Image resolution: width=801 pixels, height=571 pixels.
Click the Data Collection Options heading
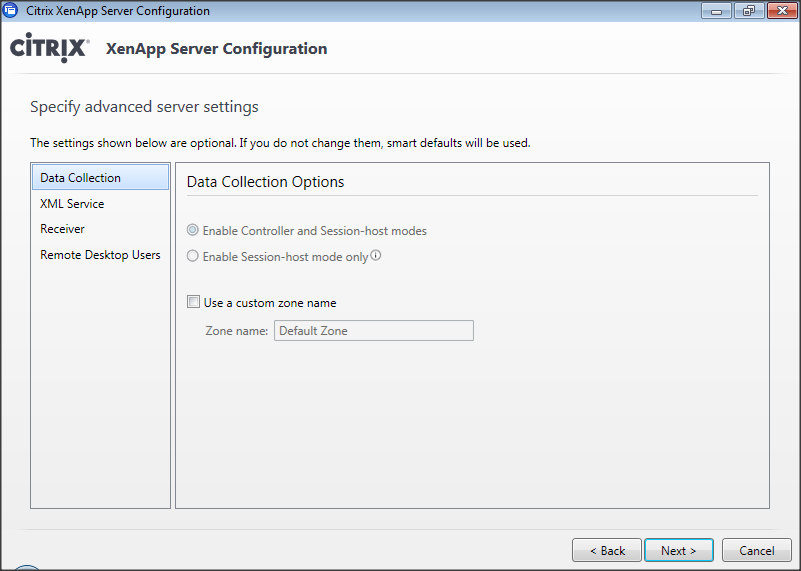[265, 182]
